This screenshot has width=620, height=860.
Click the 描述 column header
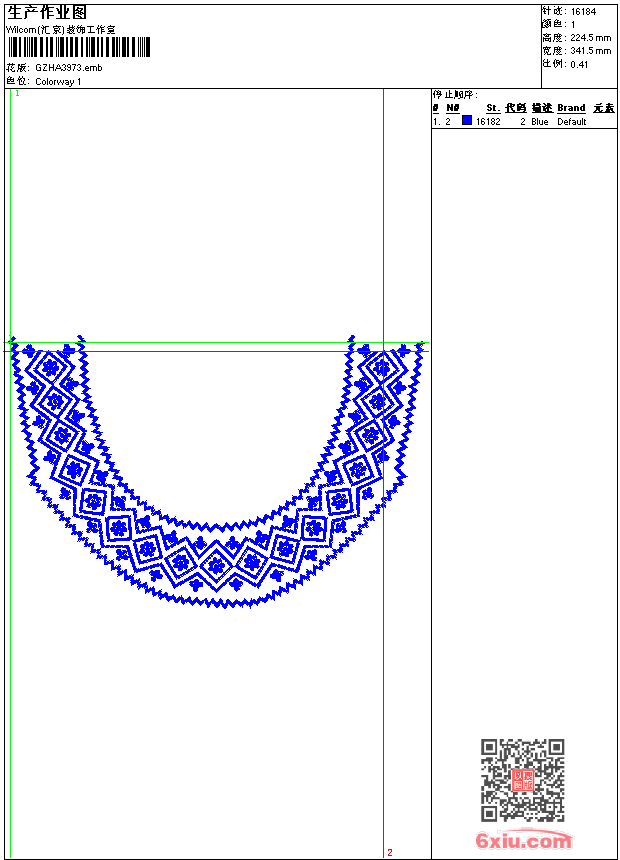point(541,108)
